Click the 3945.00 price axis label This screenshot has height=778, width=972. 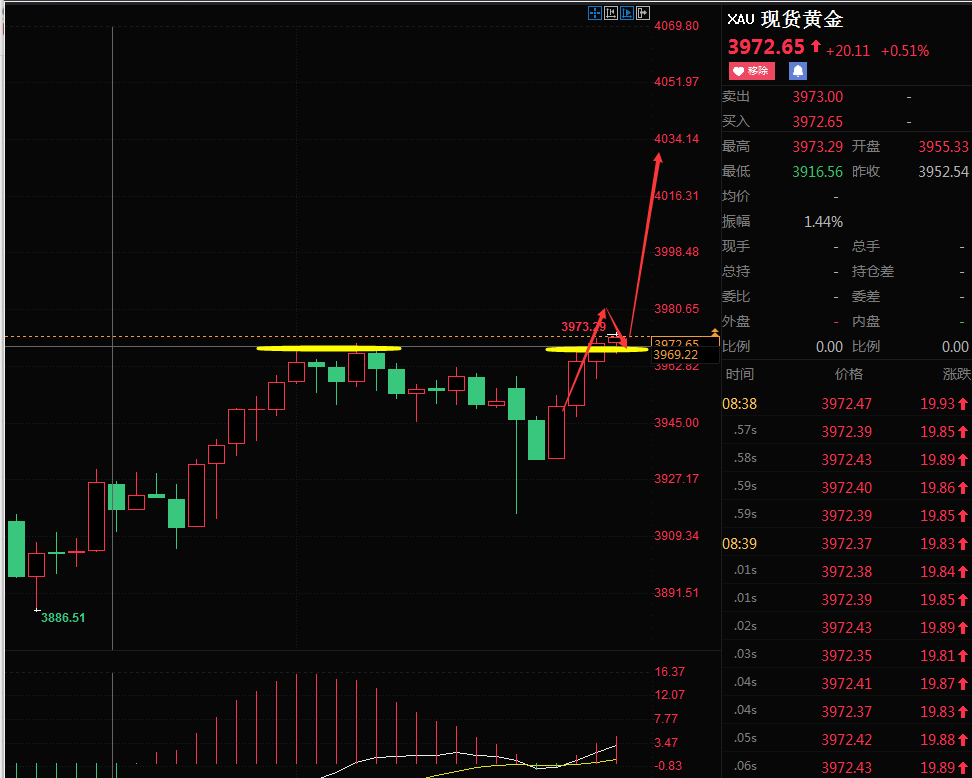click(x=676, y=423)
